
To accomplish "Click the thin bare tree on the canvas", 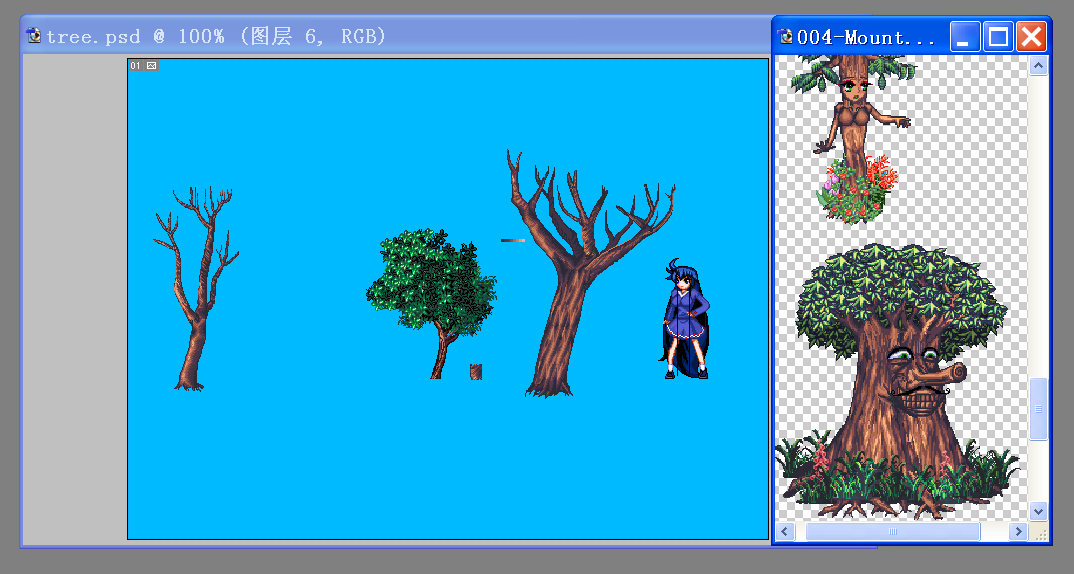I will pyautogui.click(x=196, y=288).
